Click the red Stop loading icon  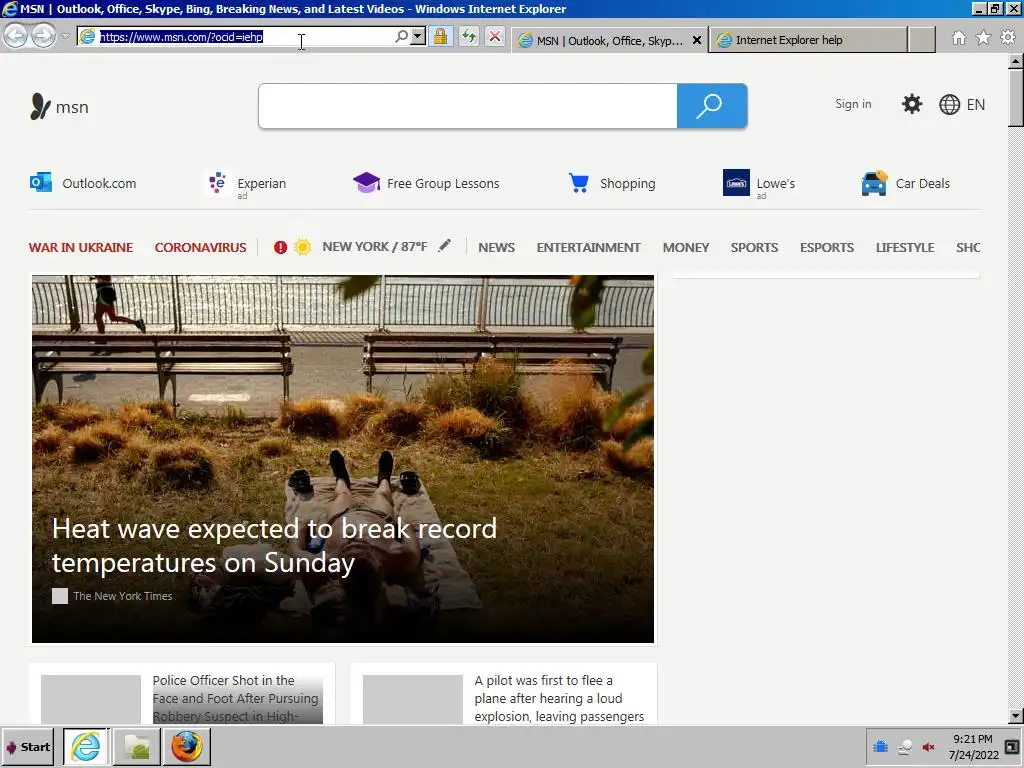click(x=496, y=37)
